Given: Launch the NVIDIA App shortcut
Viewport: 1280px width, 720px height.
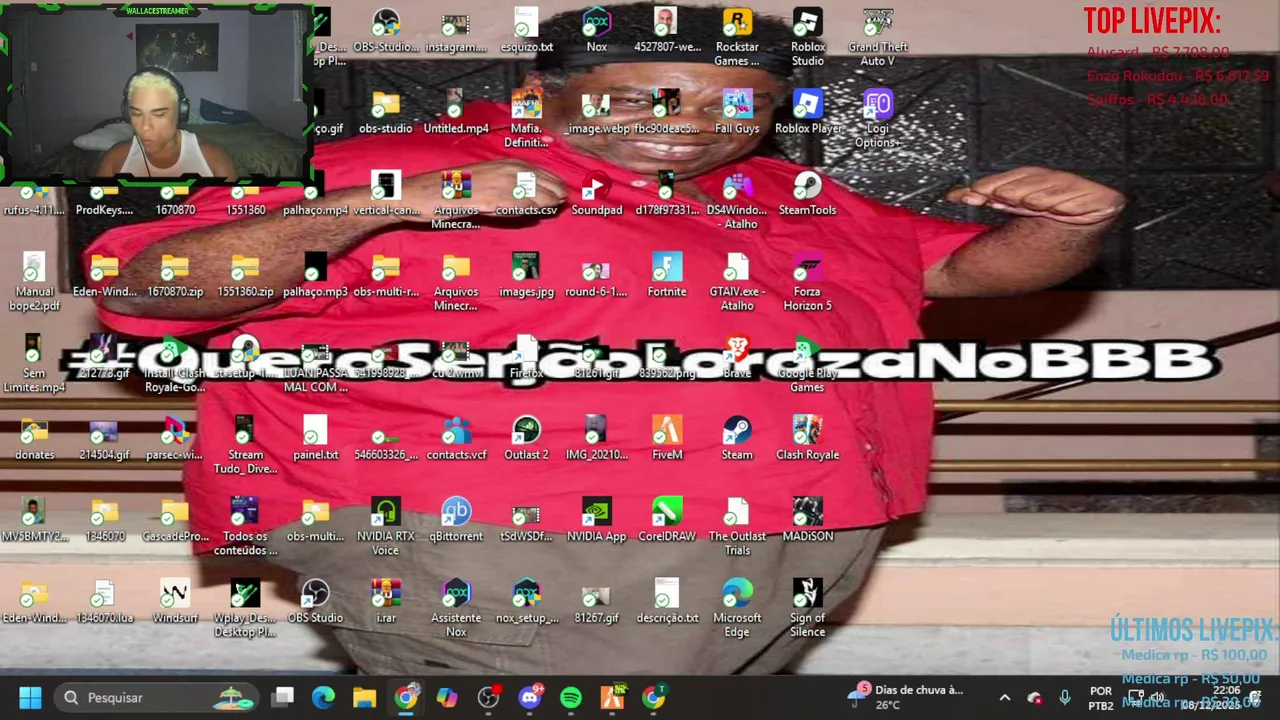Looking at the screenshot, I should (x=597, y=520).
